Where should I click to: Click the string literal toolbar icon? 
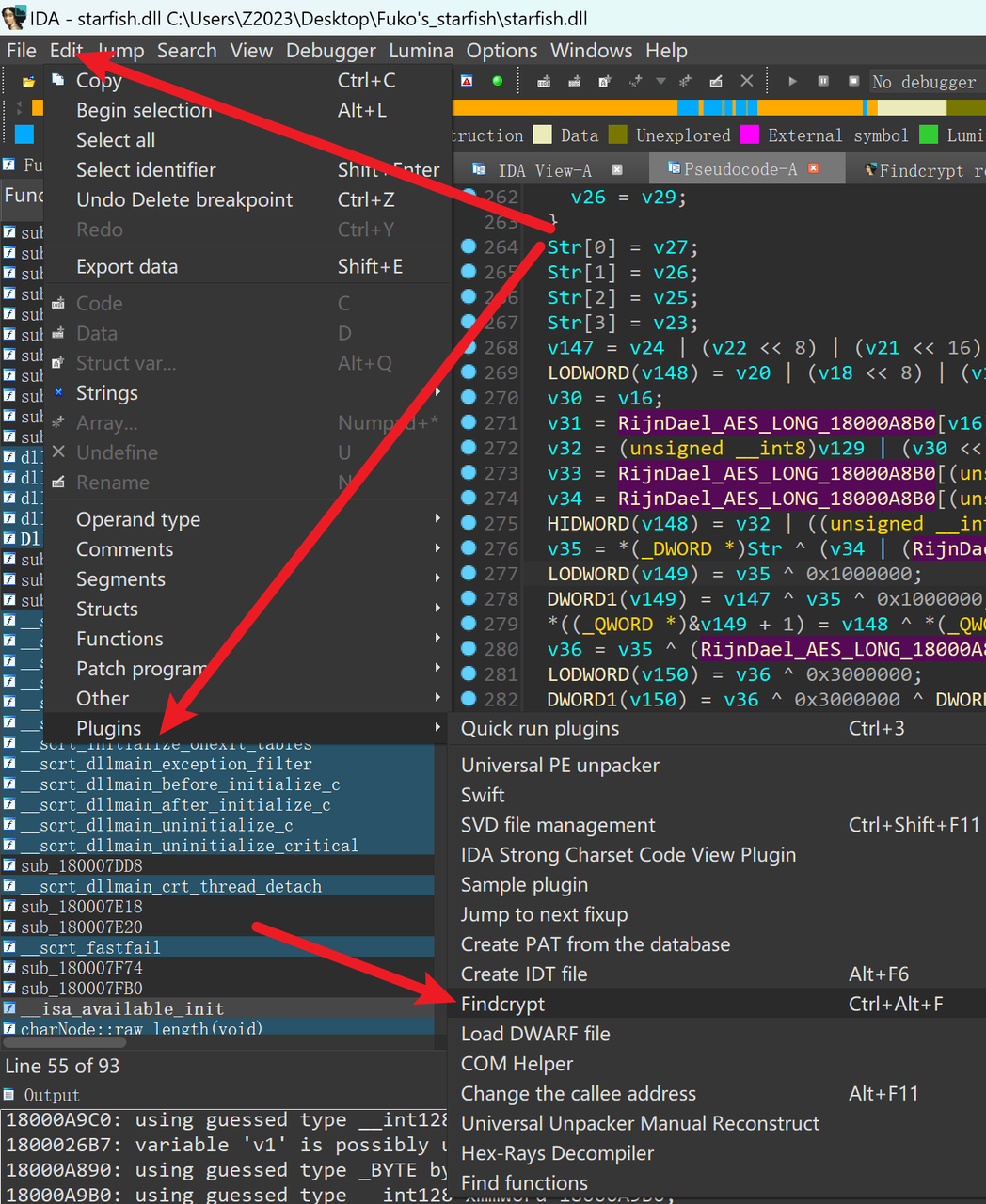coord(635,82)
